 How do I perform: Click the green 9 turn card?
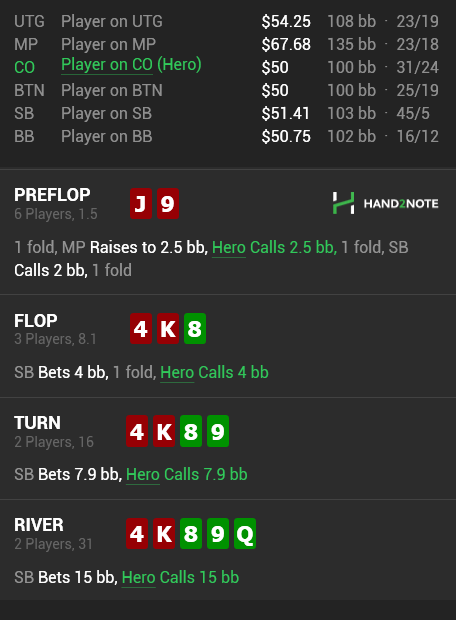[218, 431]
